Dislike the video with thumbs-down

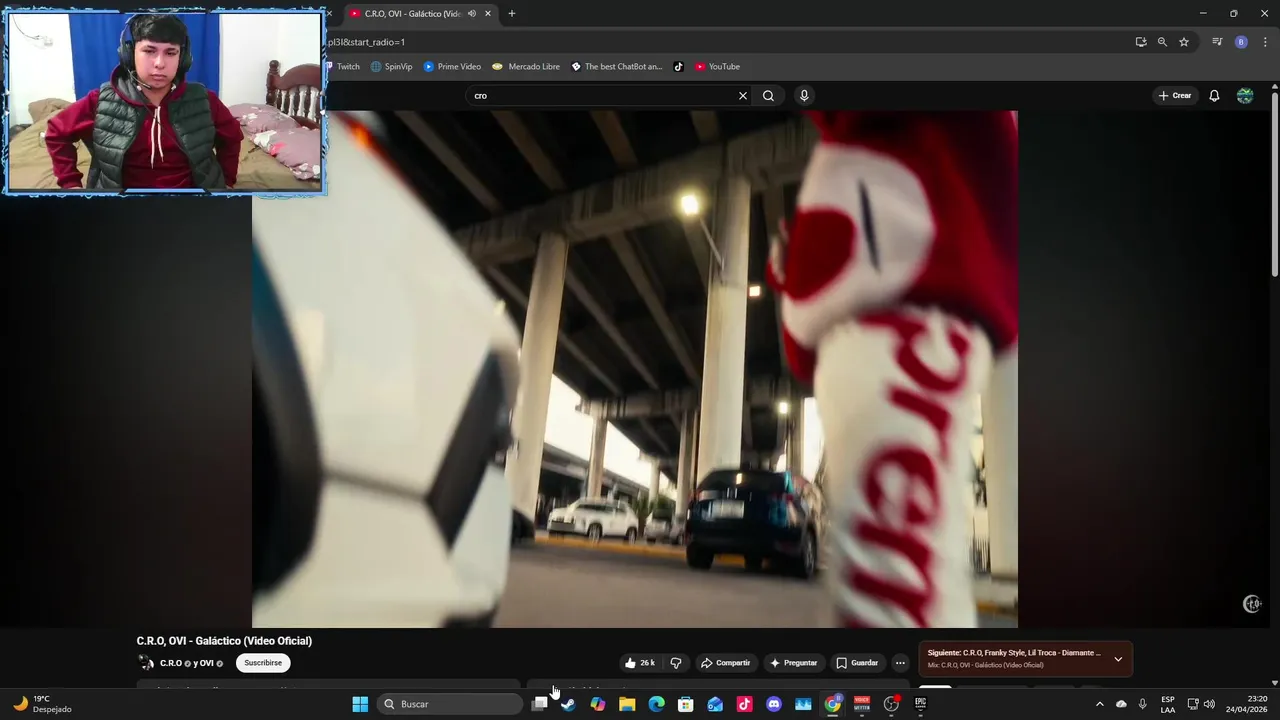click(676, 663)
